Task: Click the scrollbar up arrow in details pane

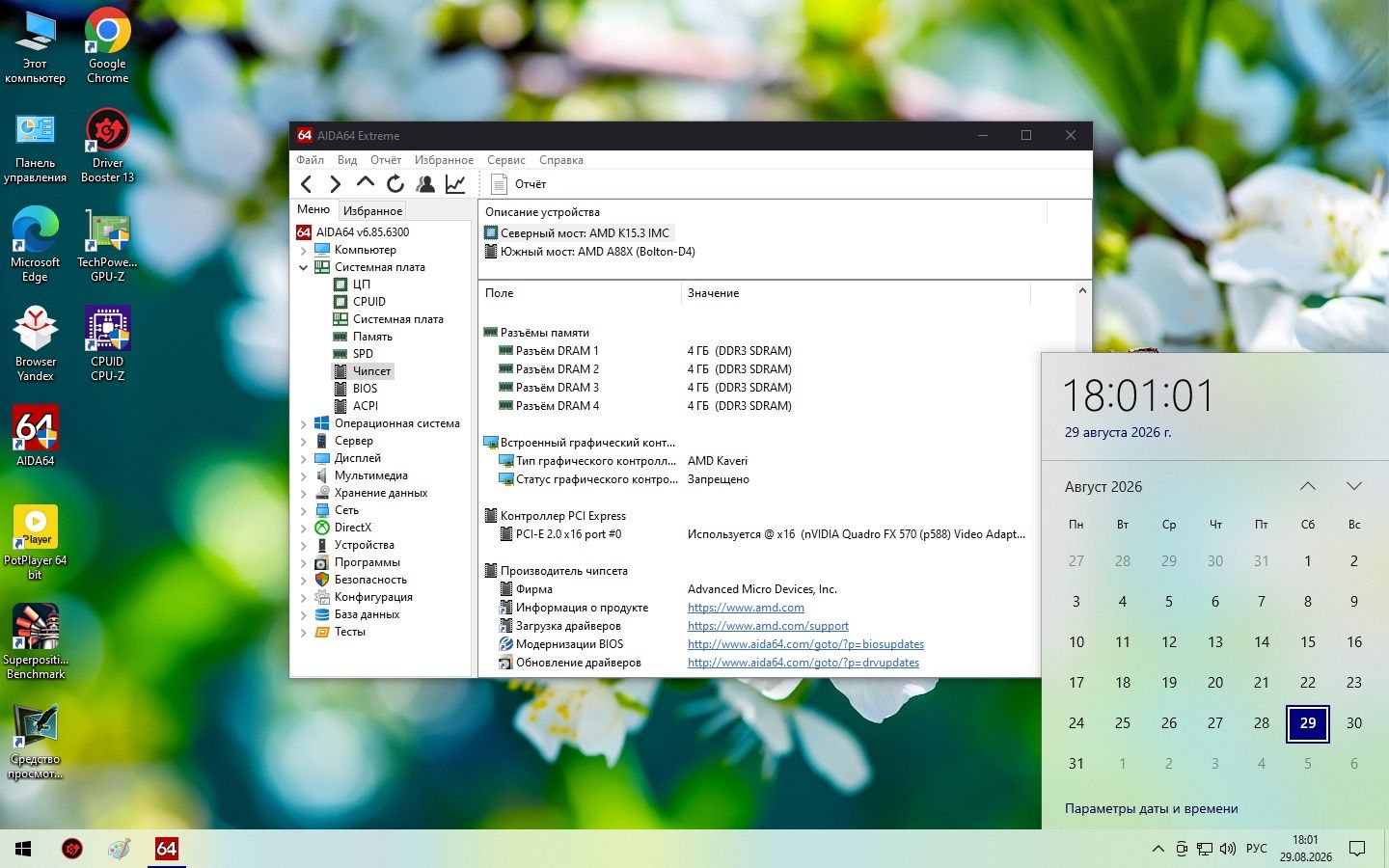Action: pos(1082,291)
